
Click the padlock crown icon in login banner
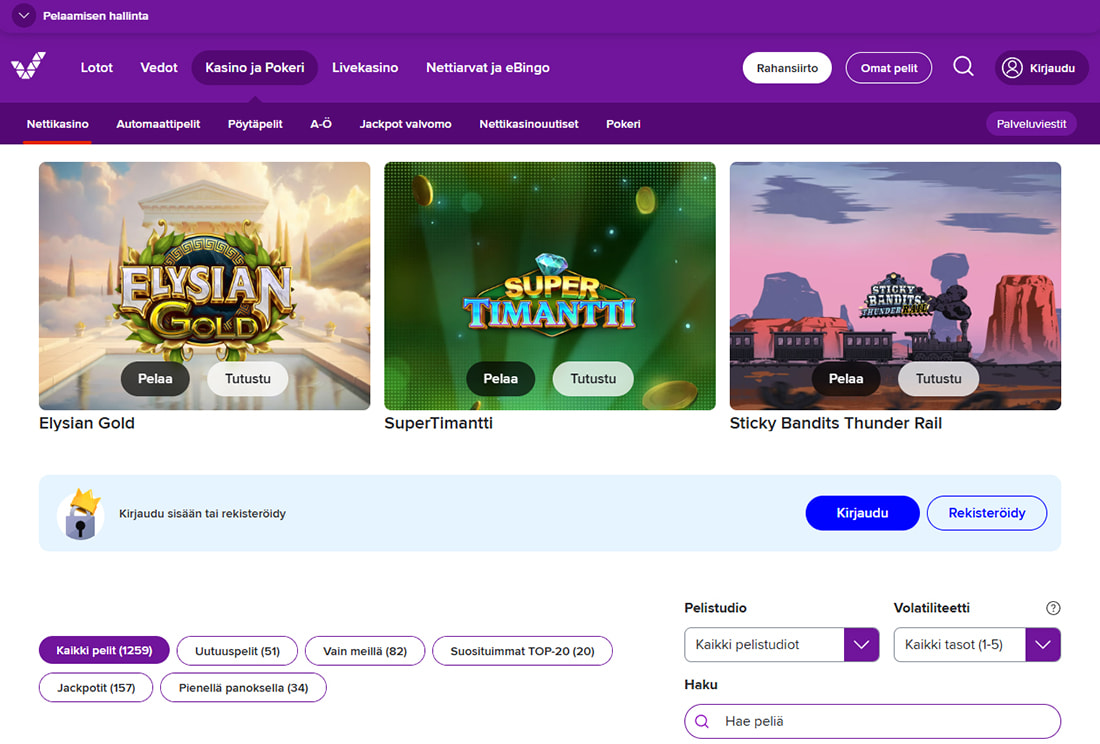pyautogui.click(x=81, y=514)
